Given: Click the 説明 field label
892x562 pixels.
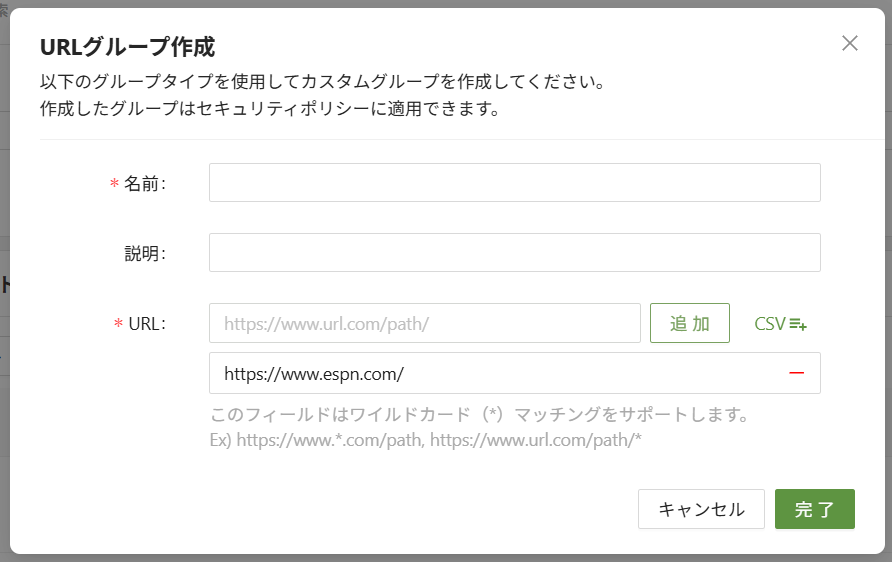Looking at the screenshot, I should [144, 254].
